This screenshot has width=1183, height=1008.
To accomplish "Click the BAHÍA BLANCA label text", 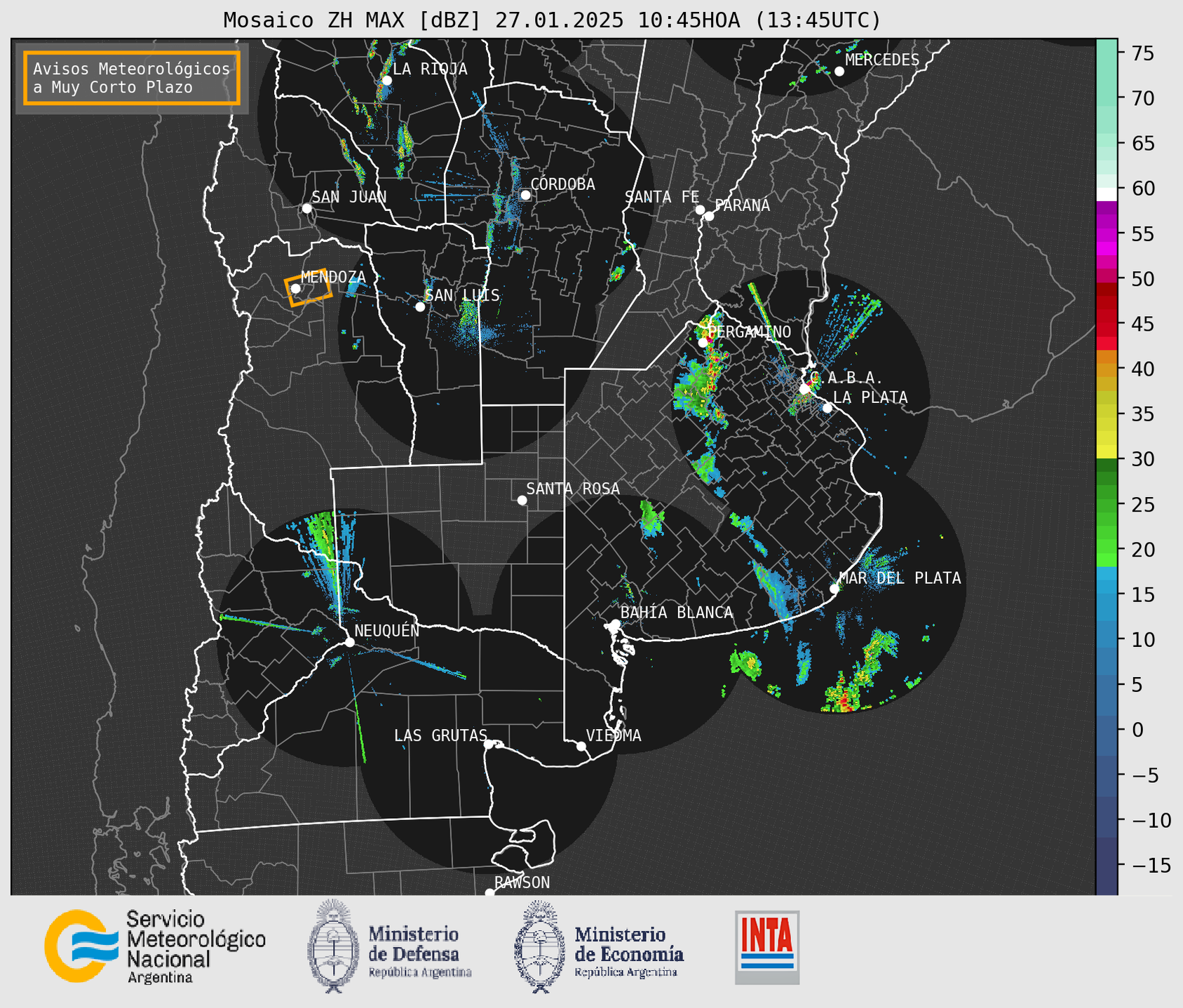I will 677,613.
